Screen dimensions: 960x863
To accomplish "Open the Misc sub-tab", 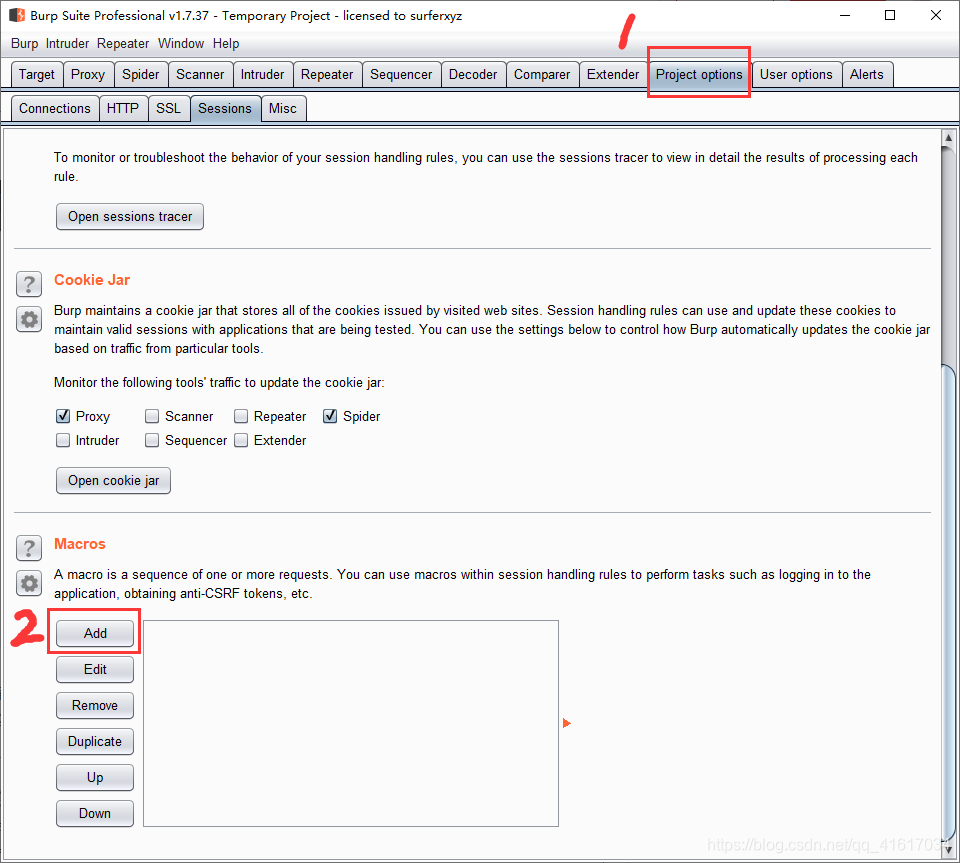I will coord(283,108).
